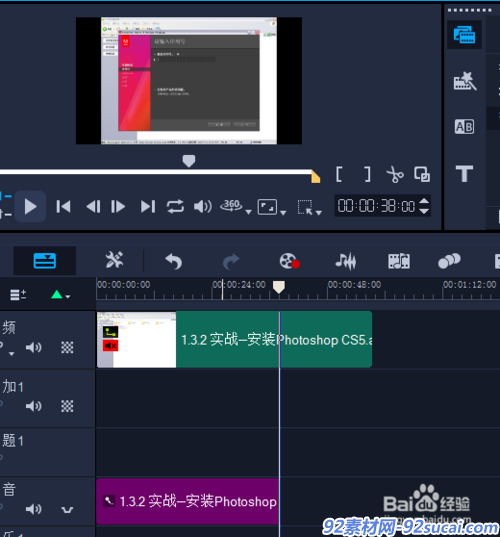Open the green triangle chapter dropdown
Screen dimensions: 500x537
[60, 295]
